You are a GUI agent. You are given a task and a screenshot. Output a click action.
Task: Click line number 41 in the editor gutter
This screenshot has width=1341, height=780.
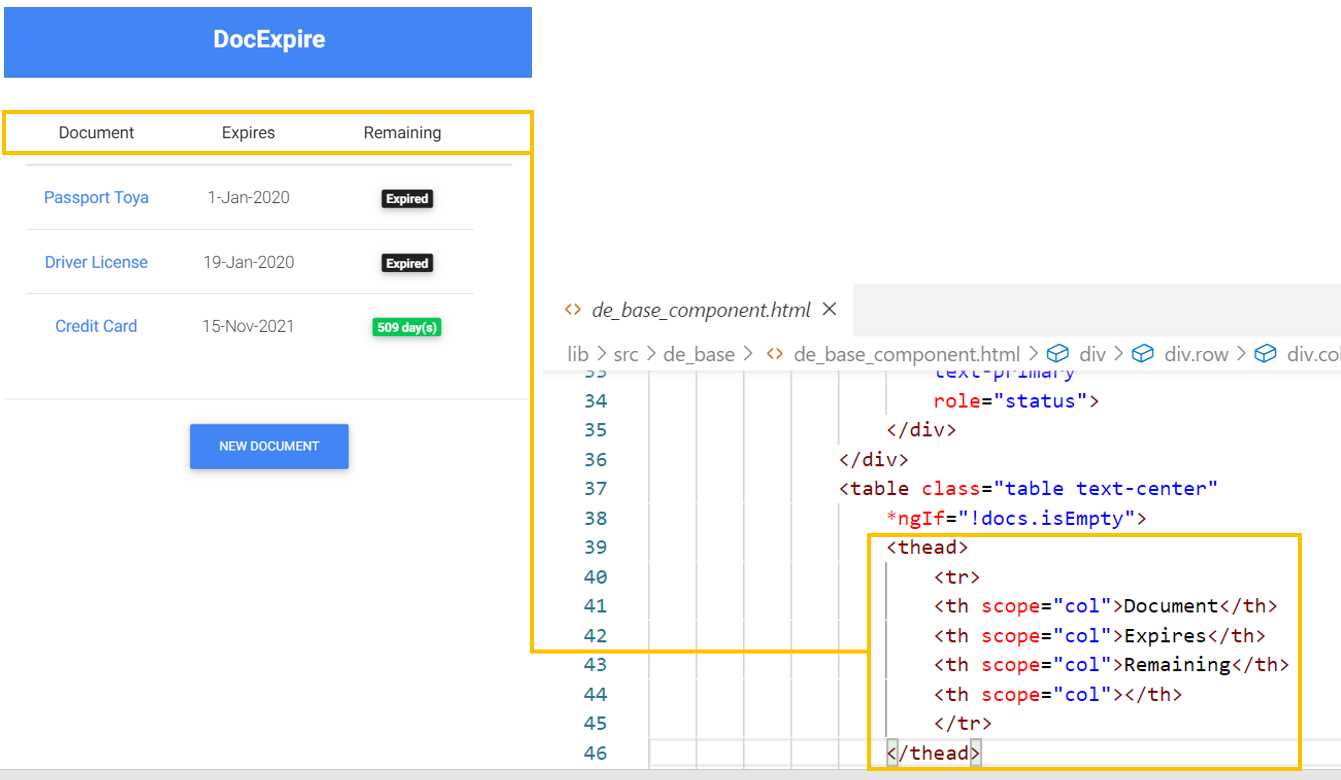click(x=595, y=606)
